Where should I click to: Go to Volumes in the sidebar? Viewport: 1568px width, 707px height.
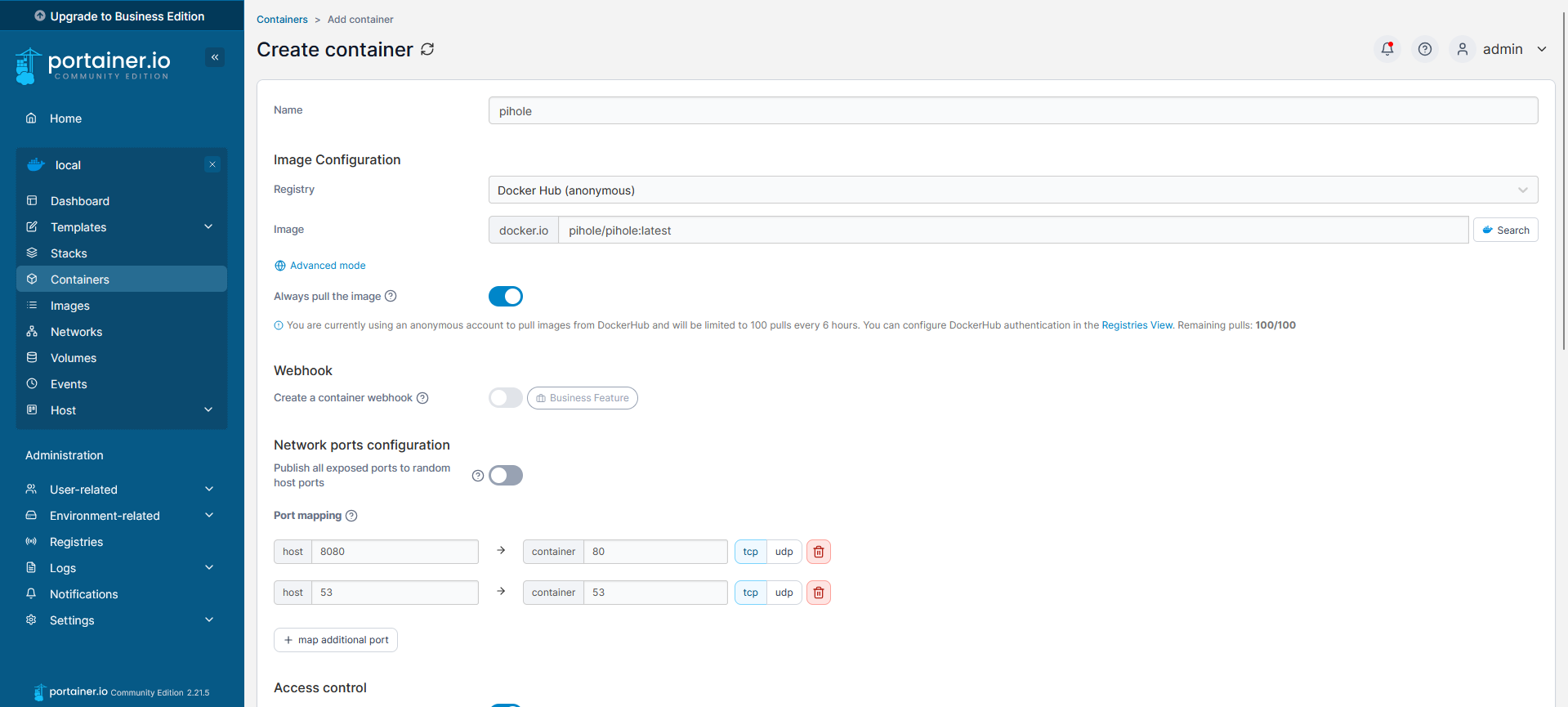(74, 358)
